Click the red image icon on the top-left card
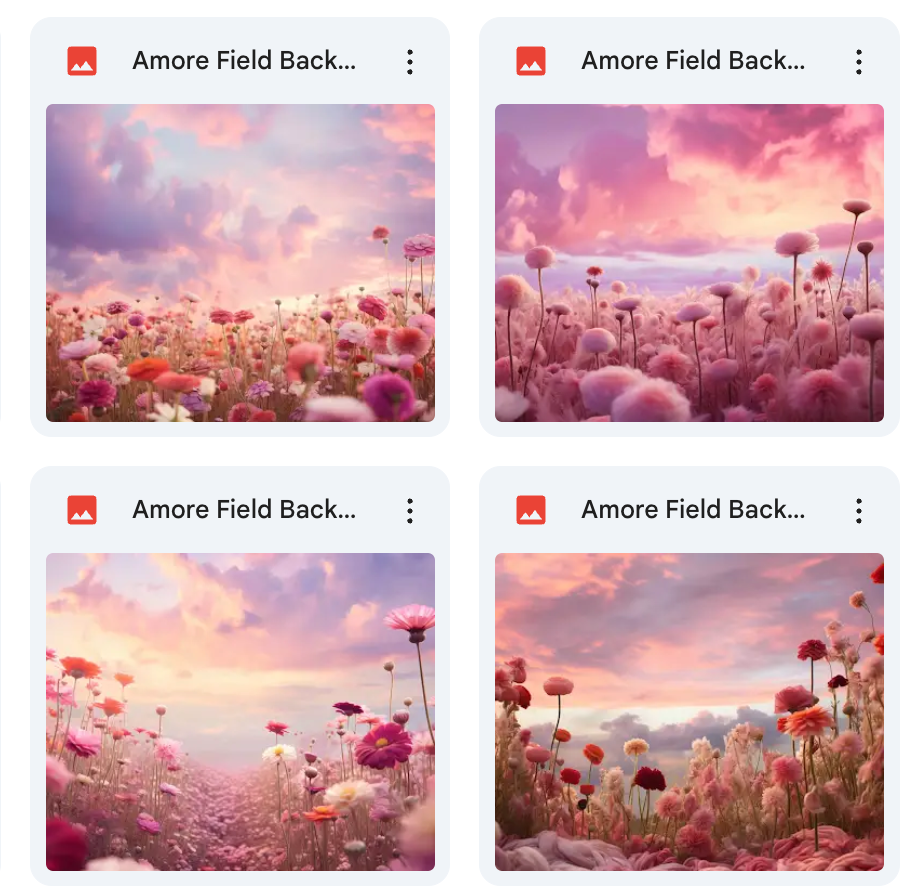The height and width of the screenshot is (886, 908). pyautogui.click(x=82, y=61)
